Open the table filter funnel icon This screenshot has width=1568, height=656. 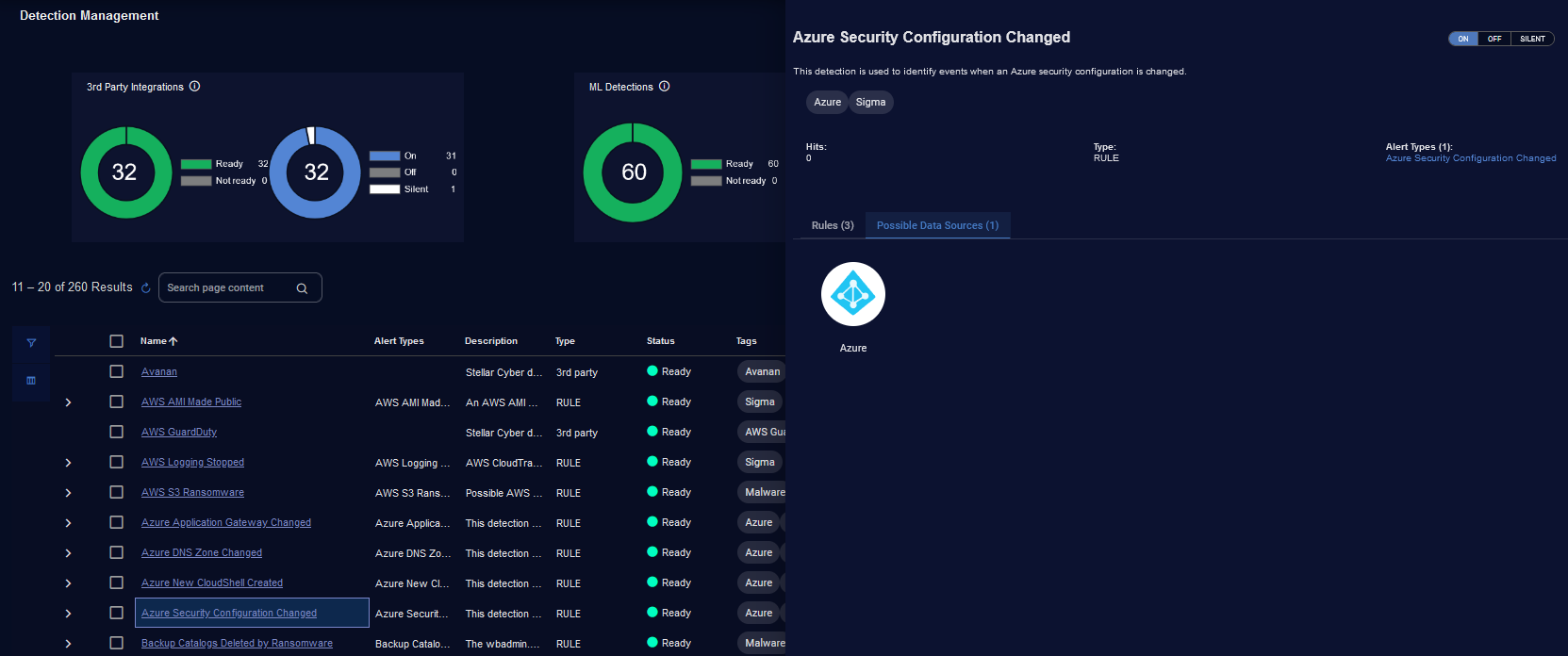[x=31, y=343]
